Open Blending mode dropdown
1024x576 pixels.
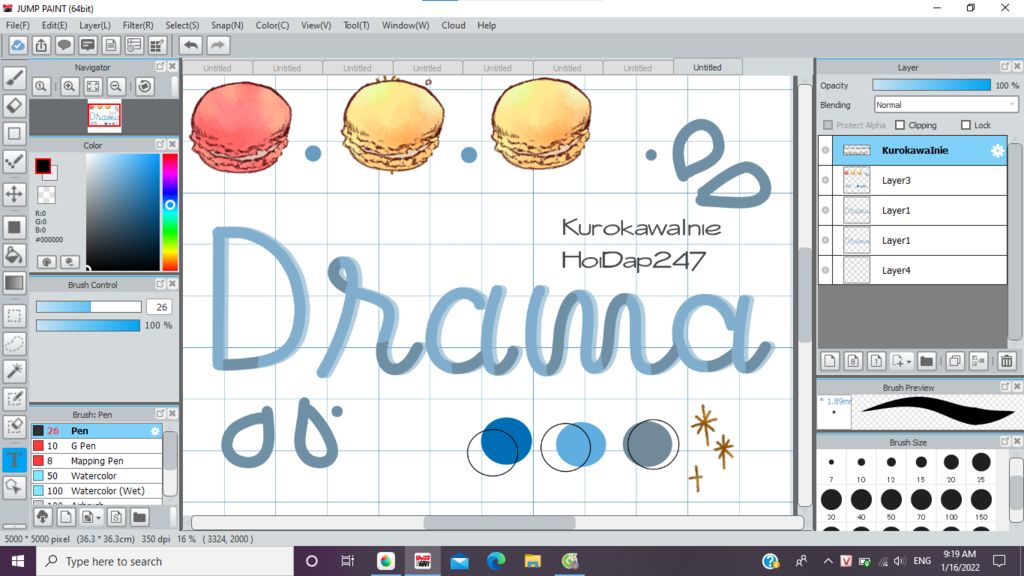946,104
